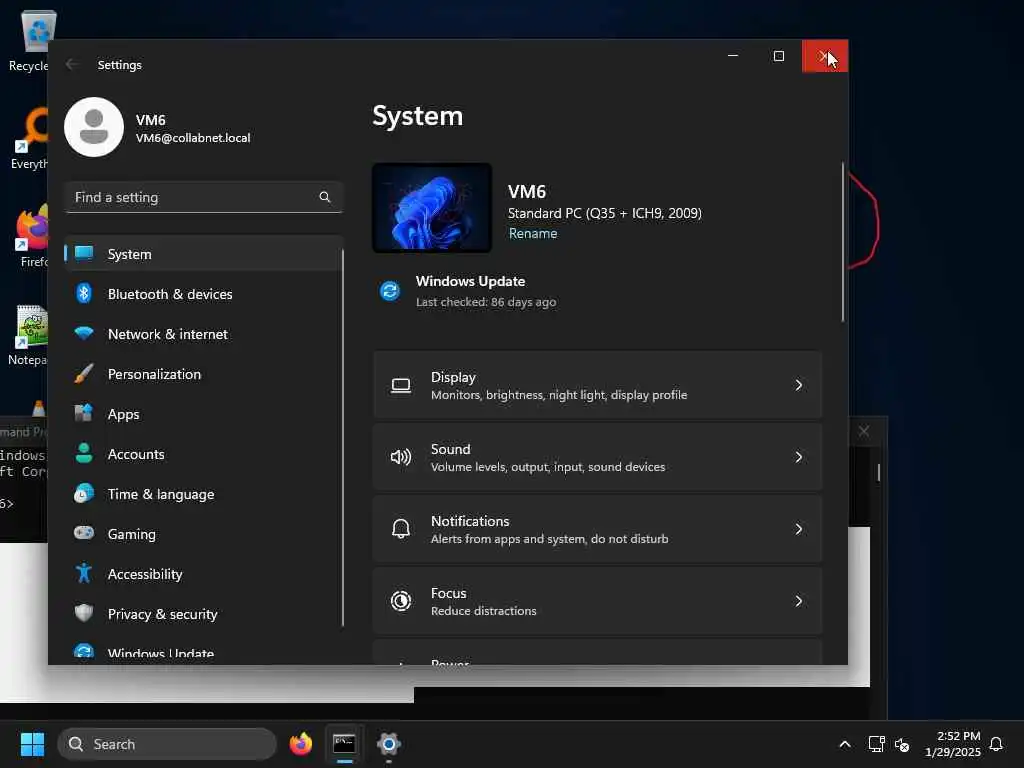Click the settings content vertical scrollbar
1024x768 pixels.
[842, 242]
